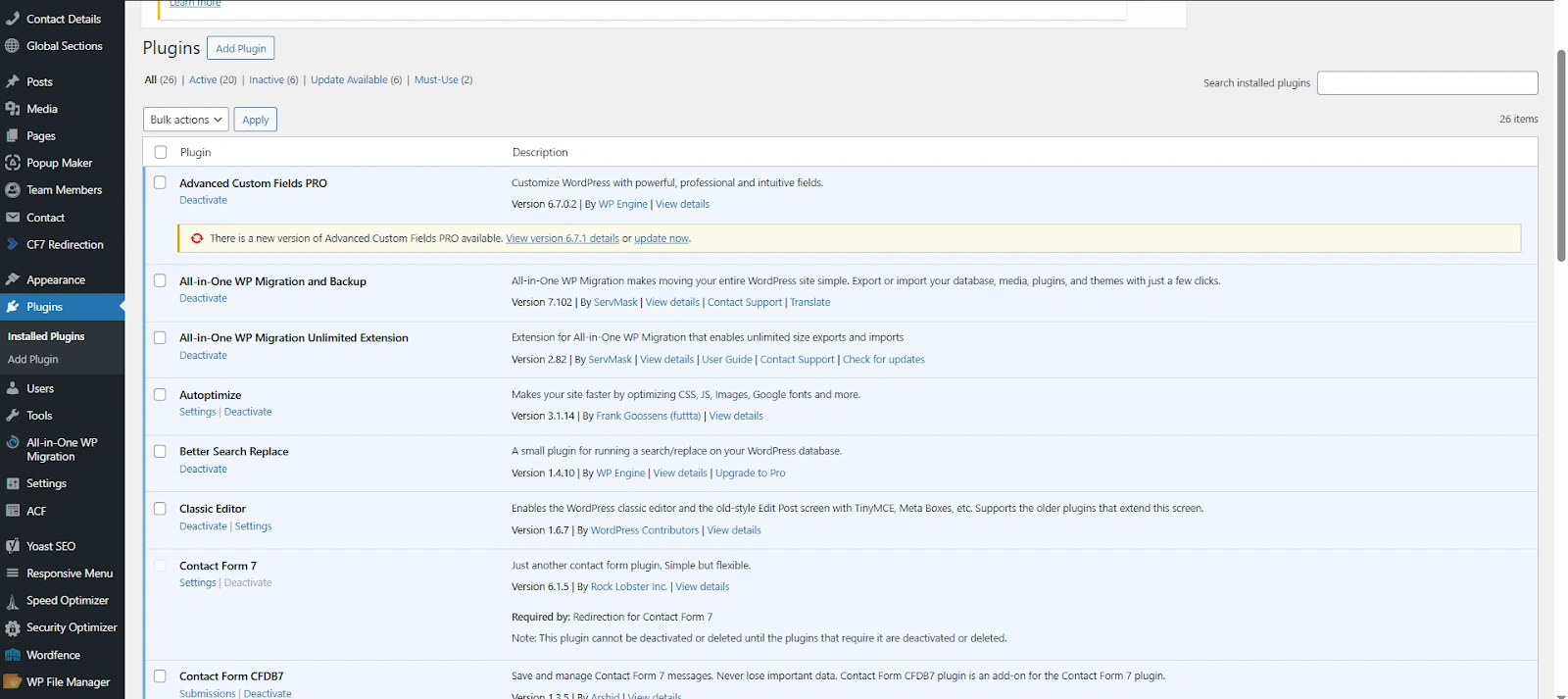Screen dimensions: 1568x699
Task: Click the Contact Details sidebar icon
Action: coord(12,19)
